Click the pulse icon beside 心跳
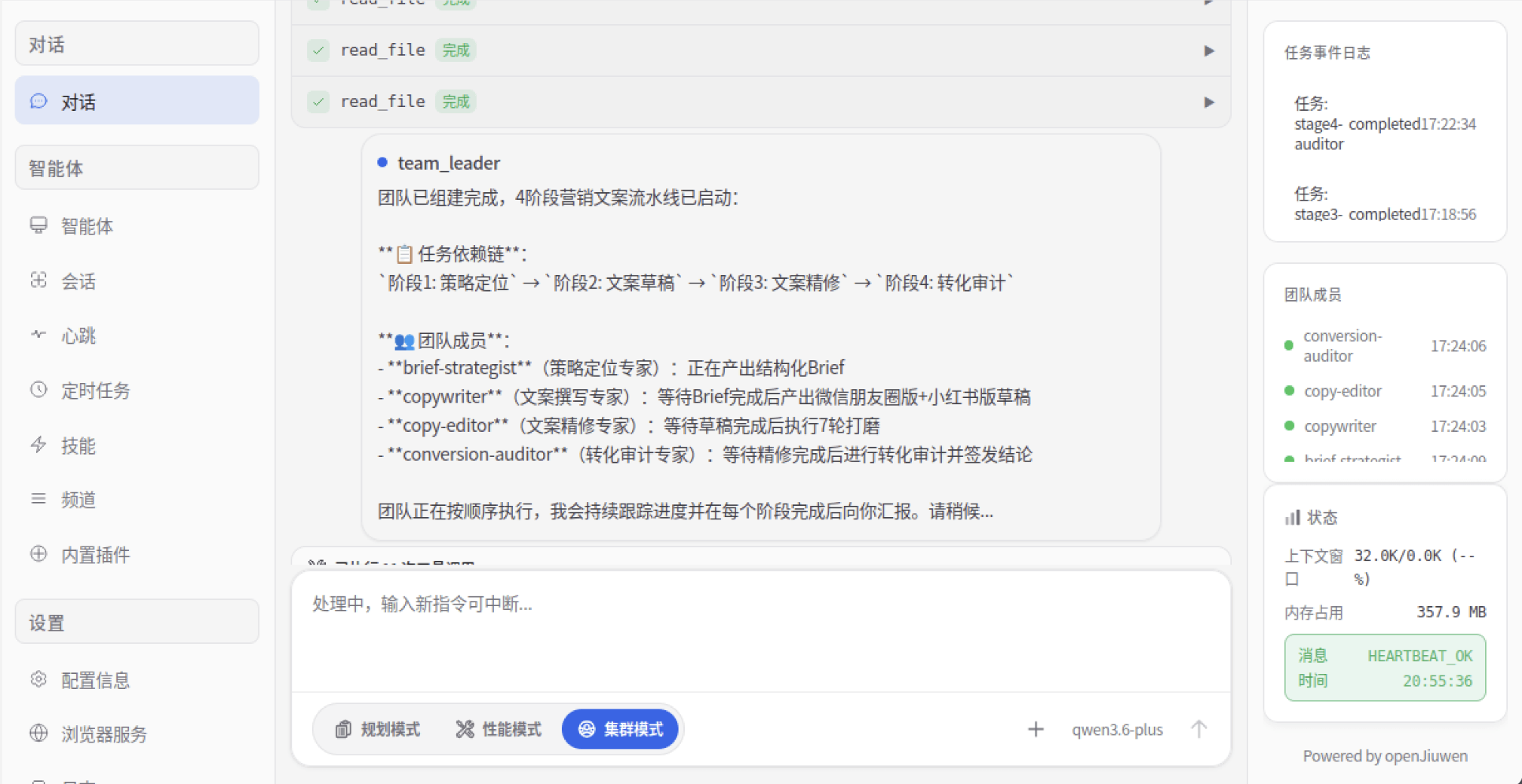Screen dimensions: 1522x784 pos(38,334)
